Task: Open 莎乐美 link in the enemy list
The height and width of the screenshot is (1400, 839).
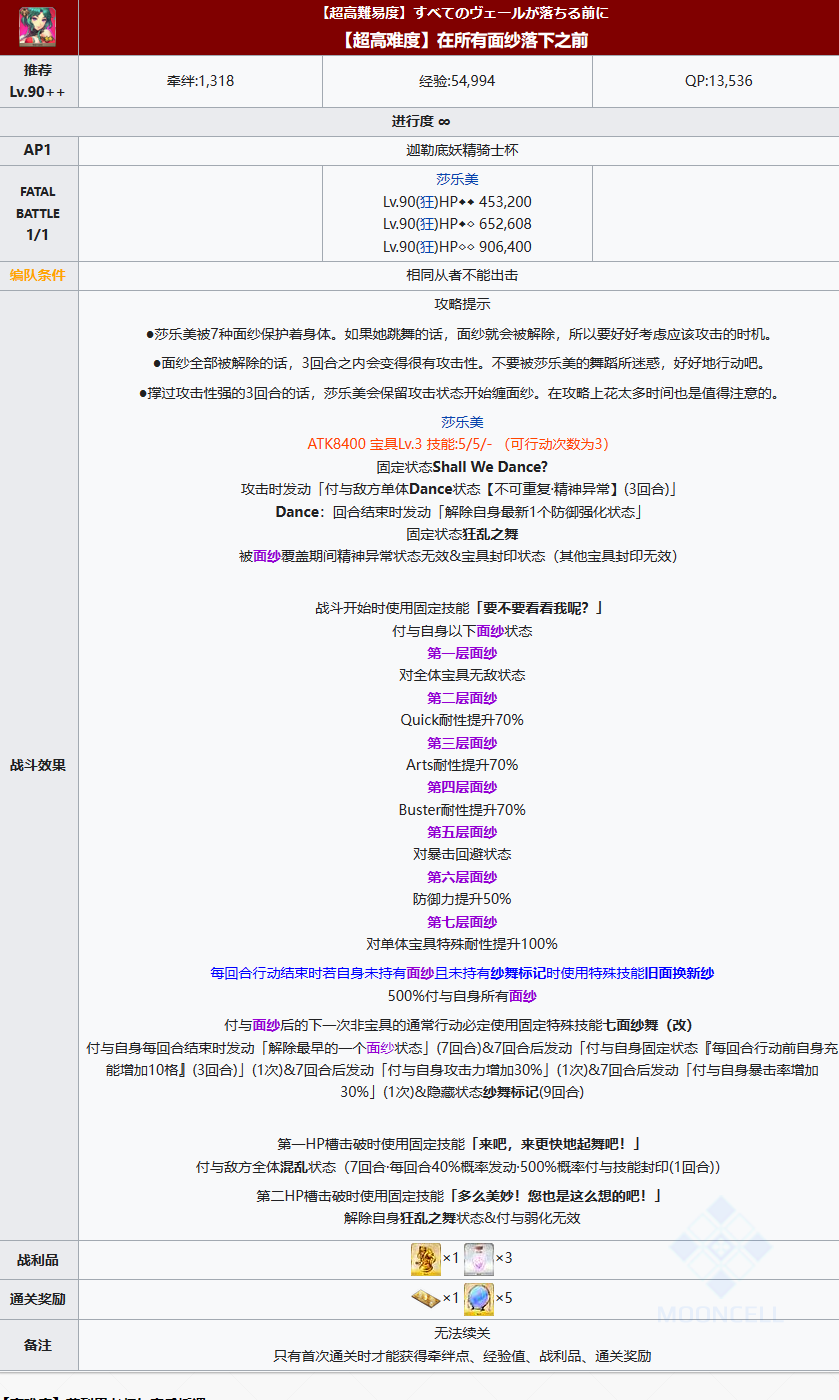Action: 458,179
